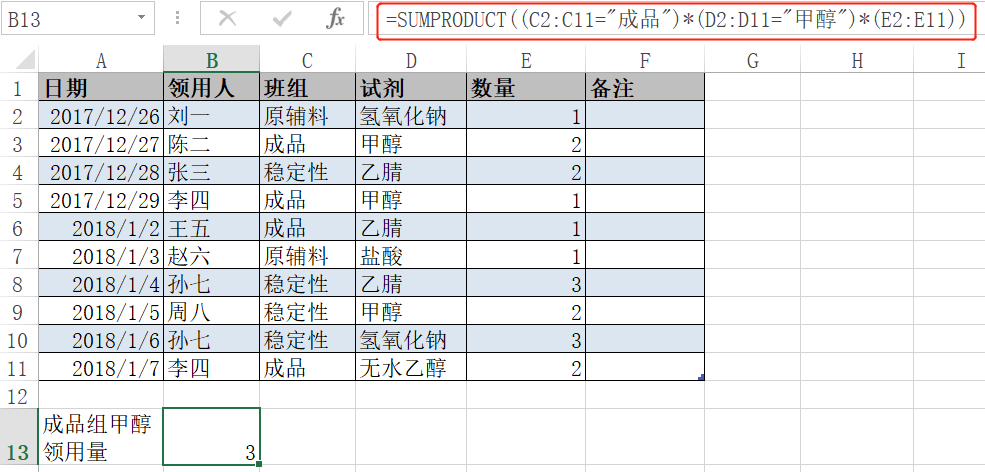
Task: Click result cell B13 showing 3
Action: [211, 437]
